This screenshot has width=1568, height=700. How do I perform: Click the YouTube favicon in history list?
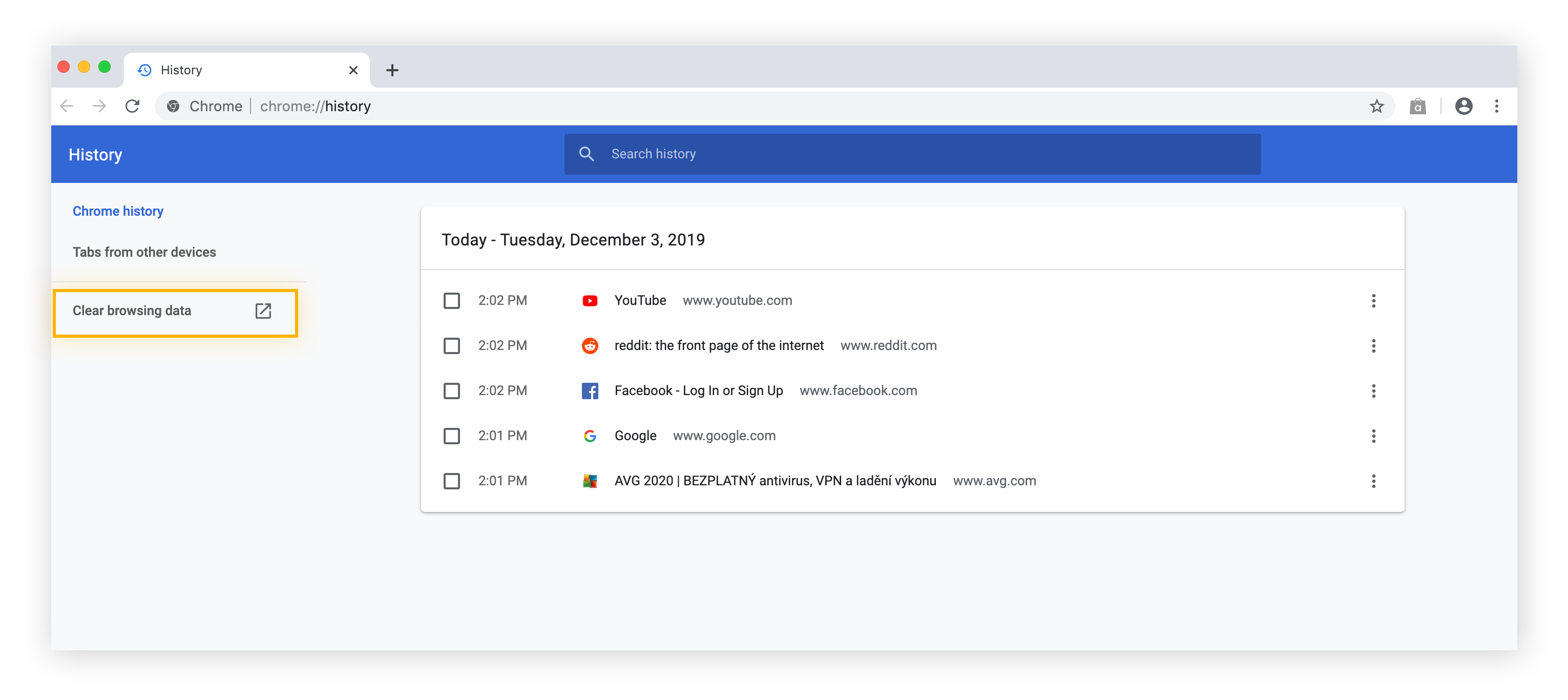590,300
